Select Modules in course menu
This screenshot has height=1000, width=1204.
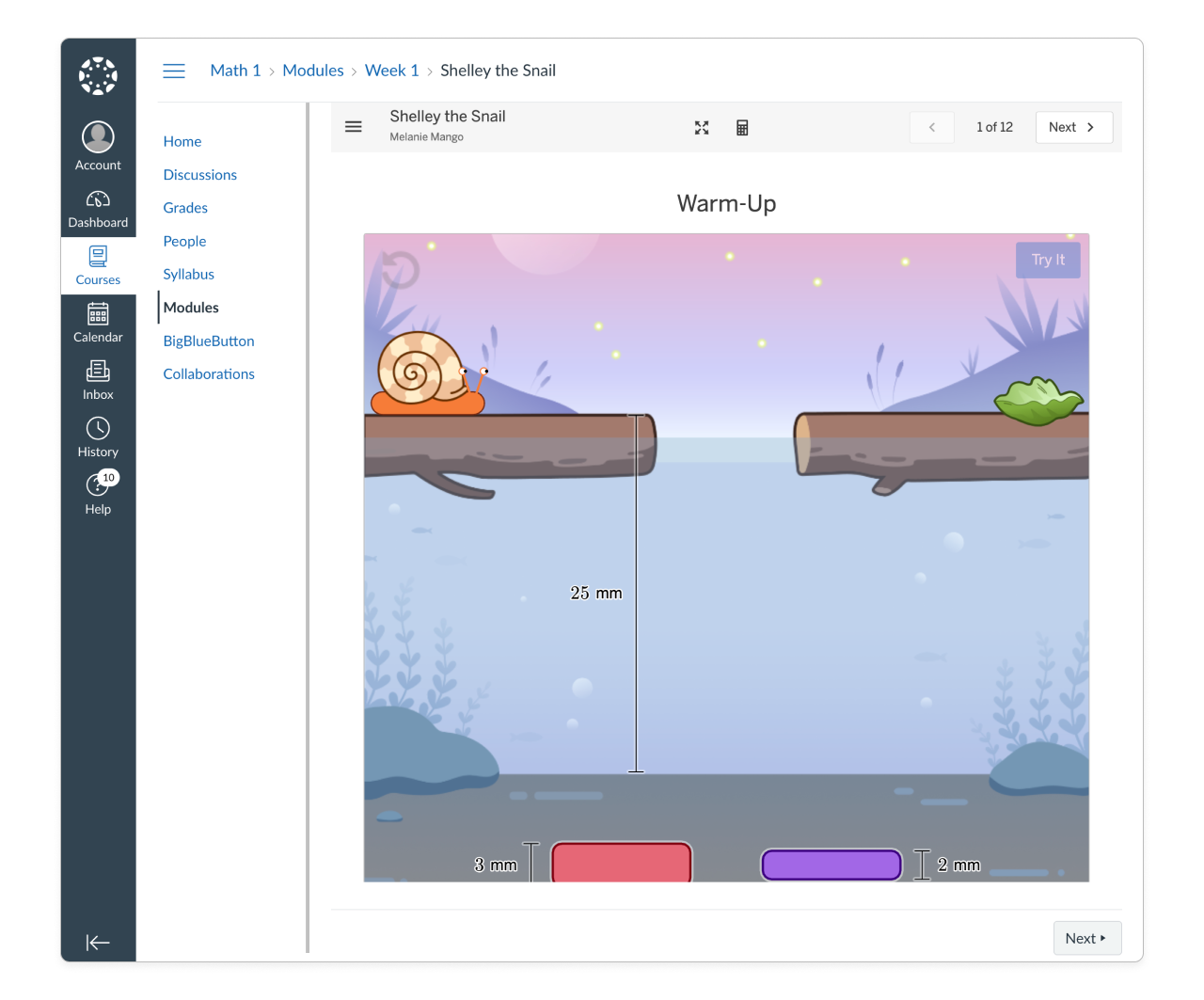[191, 308]
